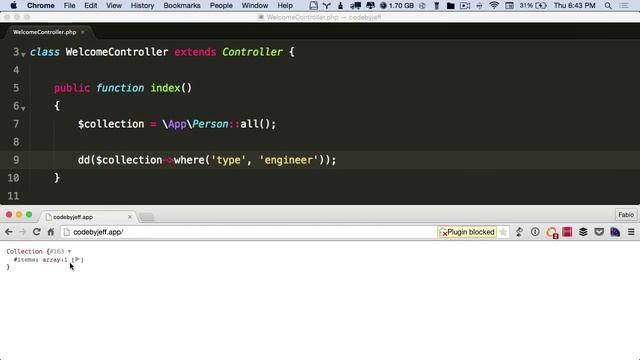640x360 pixels.
Task: Click line number 9 in the editor gutter
Action: (16, 160)
